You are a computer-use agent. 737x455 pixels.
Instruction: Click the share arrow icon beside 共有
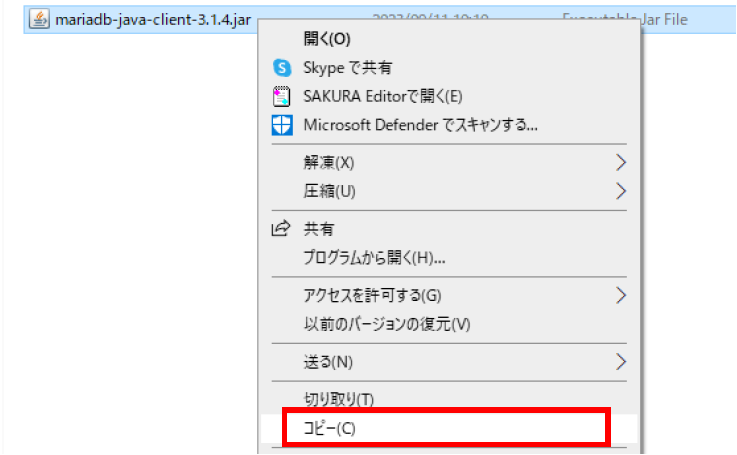pyautogui.click(x=281, y=229)
